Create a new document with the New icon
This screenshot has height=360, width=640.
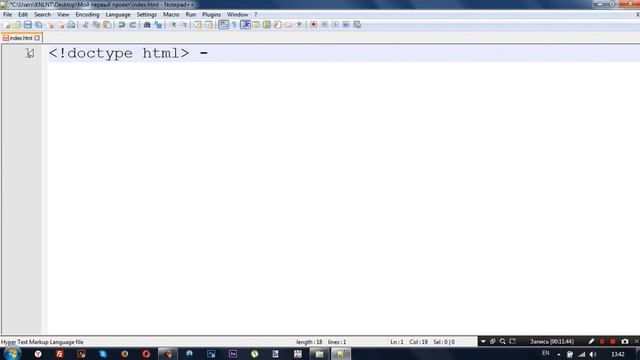(x=6, y=25)
